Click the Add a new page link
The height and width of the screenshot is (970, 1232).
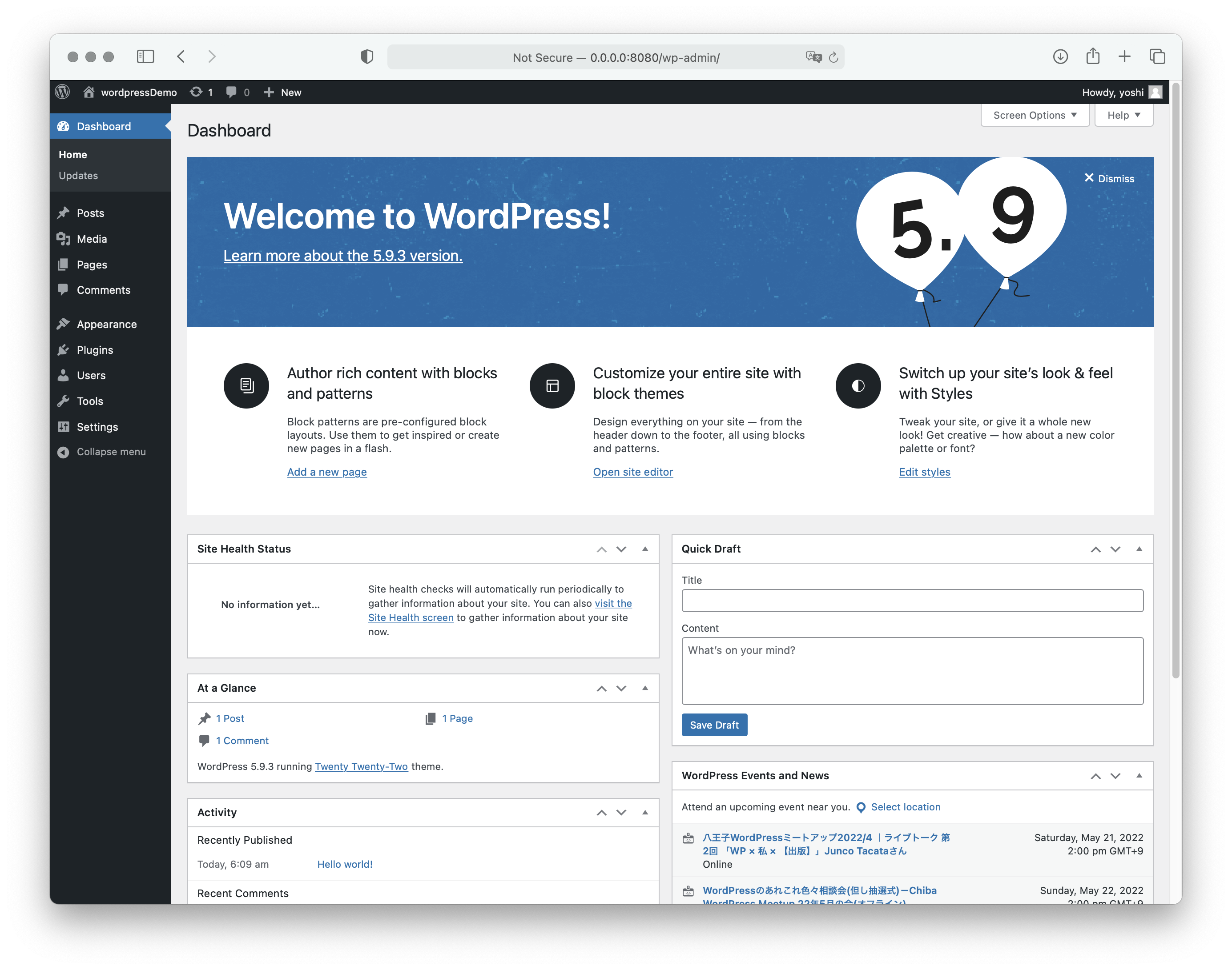click(327, 471)
